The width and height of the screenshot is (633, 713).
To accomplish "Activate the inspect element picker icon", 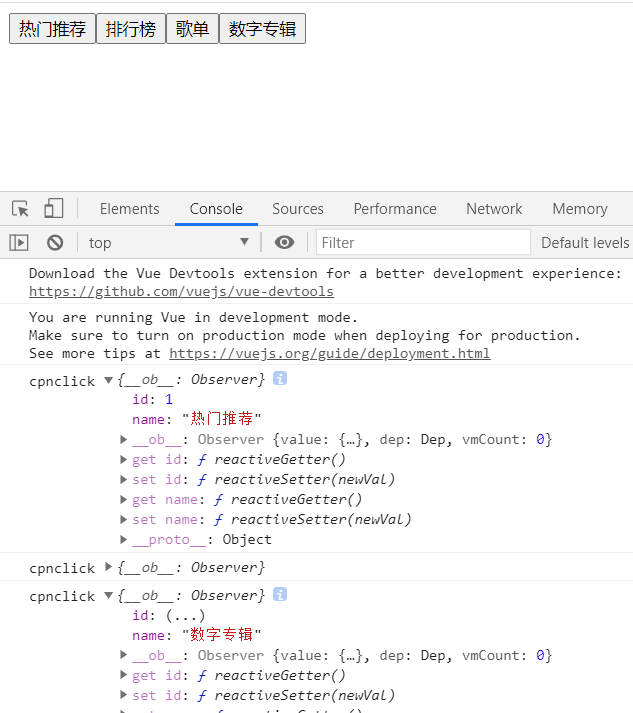I will tap(20, 209).
